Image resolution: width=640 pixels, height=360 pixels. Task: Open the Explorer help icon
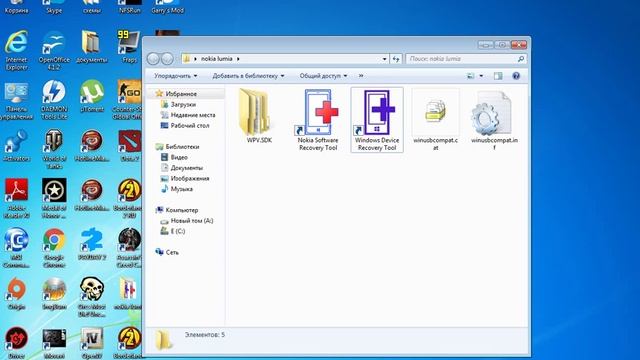pyautogui.click(x=516, y=76)
